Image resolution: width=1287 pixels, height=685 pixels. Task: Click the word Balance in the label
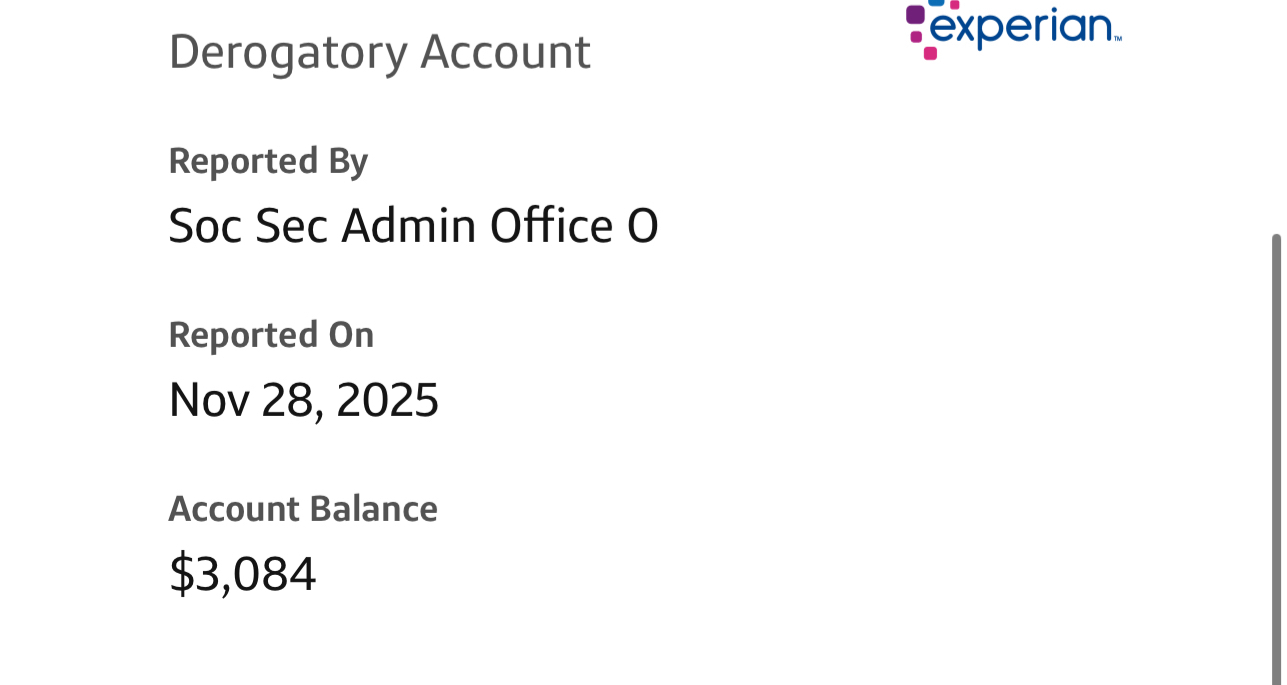click(x=372, y=509)
